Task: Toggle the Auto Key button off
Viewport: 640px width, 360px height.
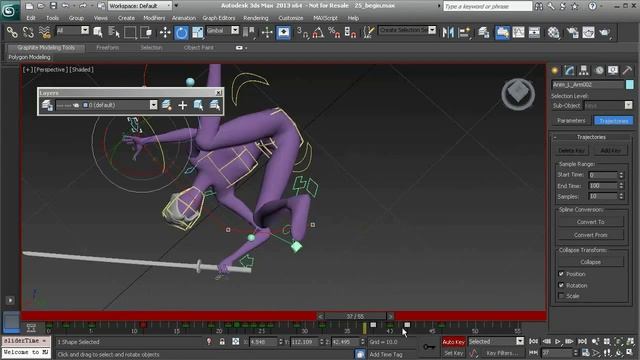Action: click(453, 342)
